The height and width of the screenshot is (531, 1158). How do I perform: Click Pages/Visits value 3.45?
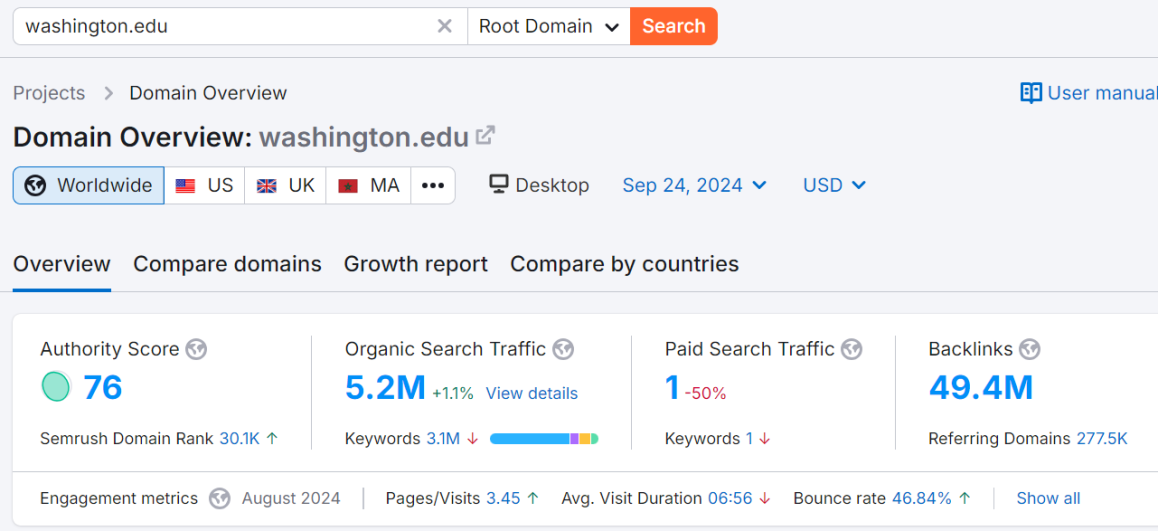coord(503,499)
